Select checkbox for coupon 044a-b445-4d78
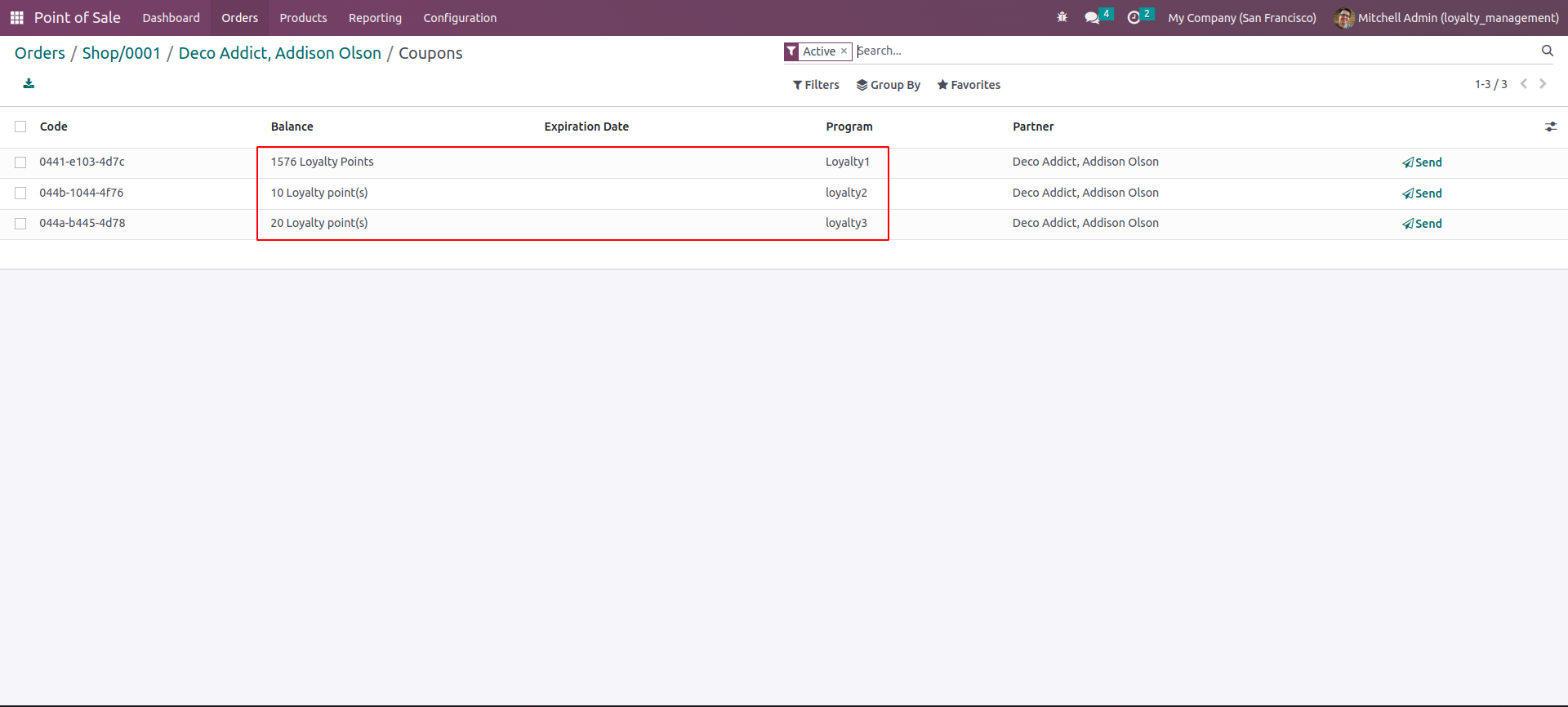The width and height of the screenshot is (1568, 707). tap(20, 224)
